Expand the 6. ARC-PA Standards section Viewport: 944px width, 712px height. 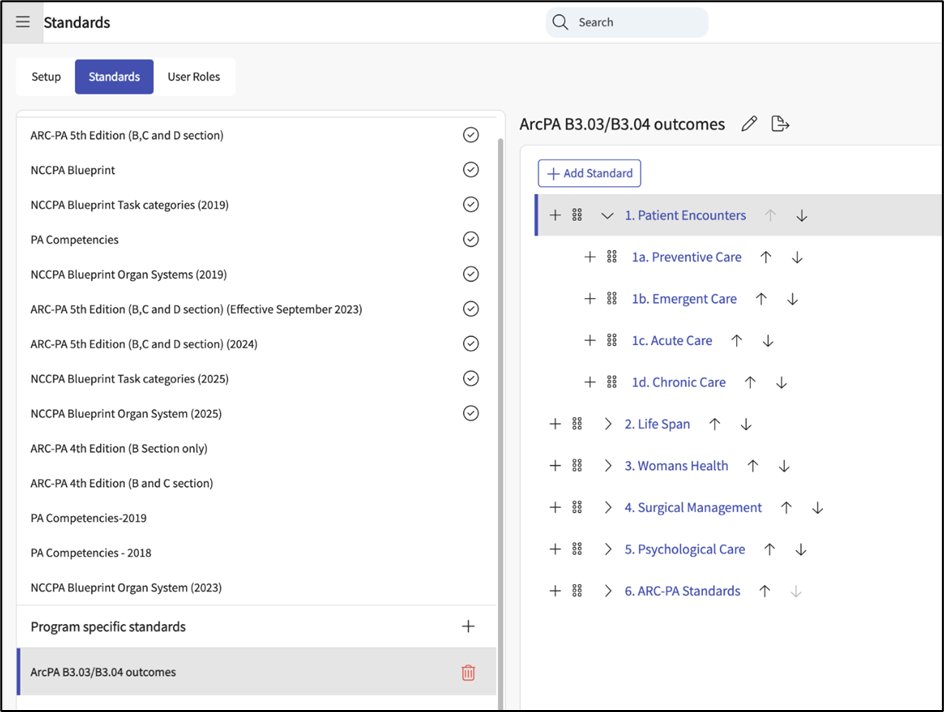pyautogui.click(x=607, y=591)
